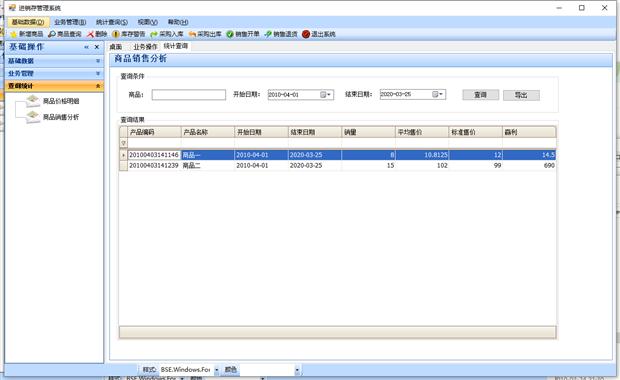Open 商品查询 magnifier toolbar icon
The height and width of the screenshot is (380, 620).
tap(52, 34)
